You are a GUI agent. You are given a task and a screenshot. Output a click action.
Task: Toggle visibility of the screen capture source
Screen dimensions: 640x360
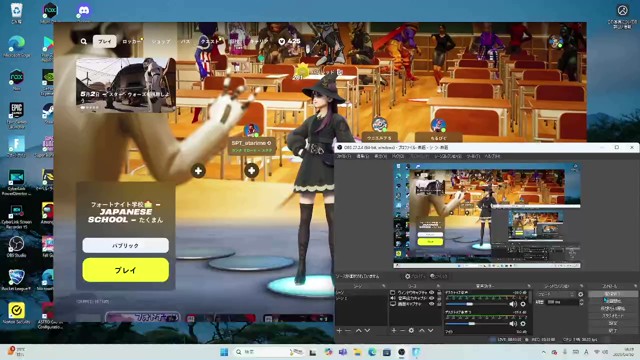click(431, 304)
